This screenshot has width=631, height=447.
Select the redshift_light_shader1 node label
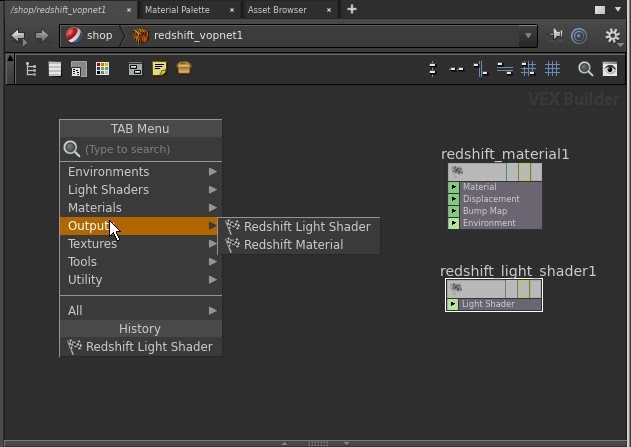point(518,271)
